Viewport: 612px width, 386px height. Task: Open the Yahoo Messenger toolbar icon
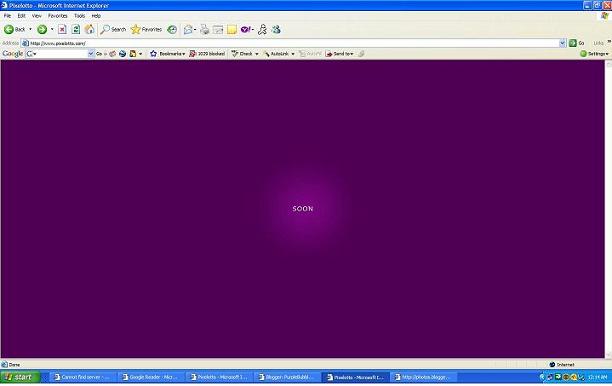[x=246, y=30]
